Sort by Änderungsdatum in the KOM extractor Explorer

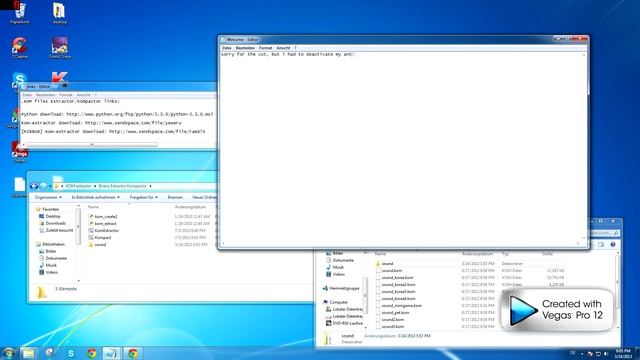(190, 207)
